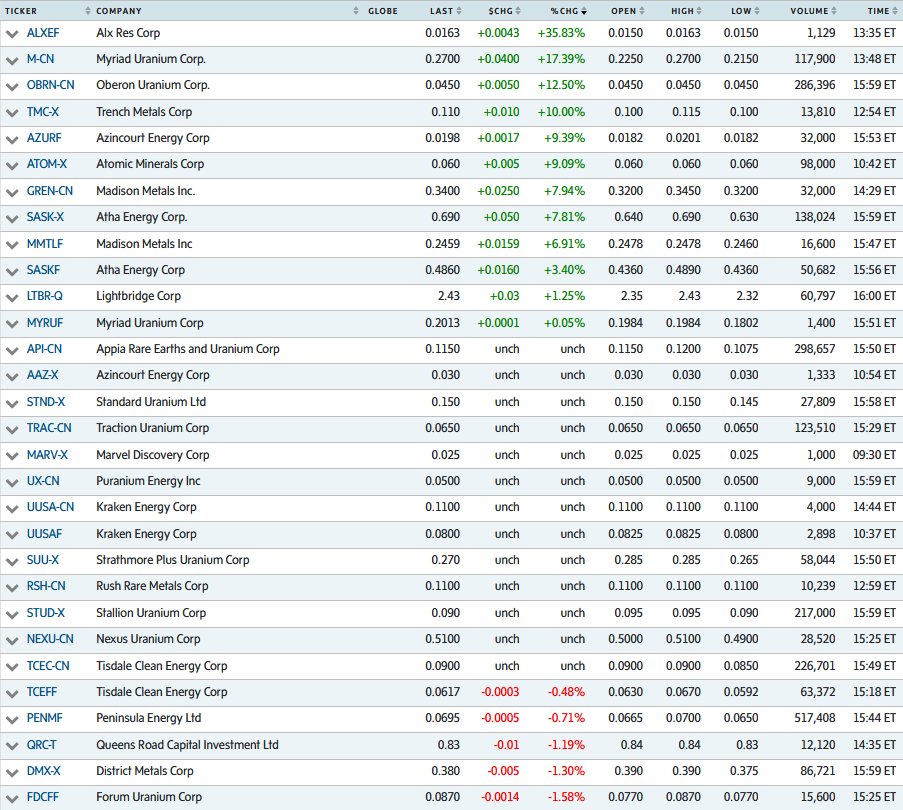Image resolution: width=903 pixels, height=810 pixels.
Task: Click the GLOBE column header
Action: pyautogui.click(x=382, y=11)
